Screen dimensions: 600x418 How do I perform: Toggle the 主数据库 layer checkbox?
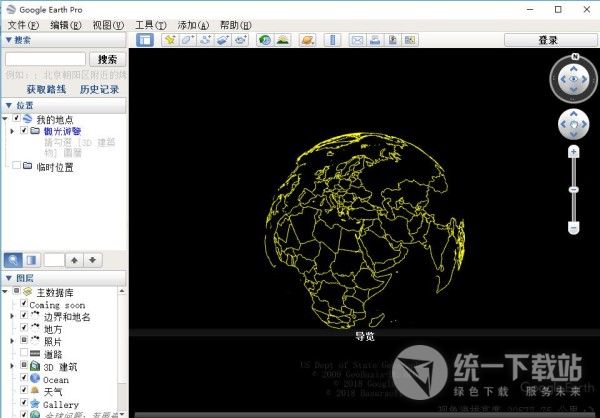[16, 291]
